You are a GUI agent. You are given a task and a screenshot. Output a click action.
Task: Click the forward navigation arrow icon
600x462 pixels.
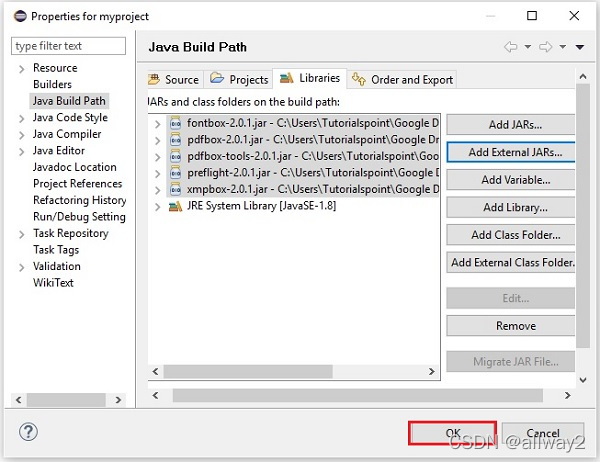(546, 47)
